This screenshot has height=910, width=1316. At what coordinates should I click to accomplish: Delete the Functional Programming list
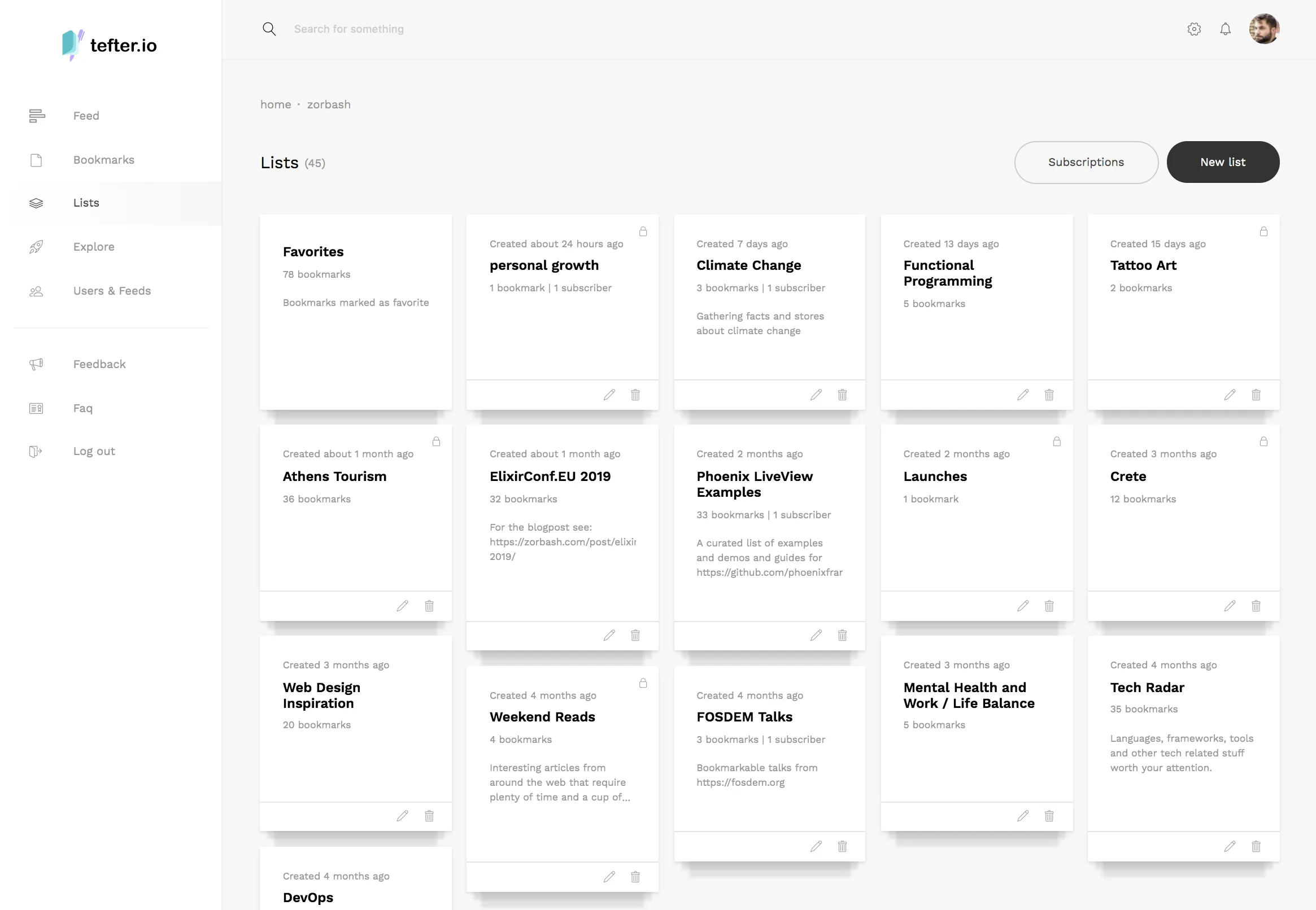coord(1048,395)
